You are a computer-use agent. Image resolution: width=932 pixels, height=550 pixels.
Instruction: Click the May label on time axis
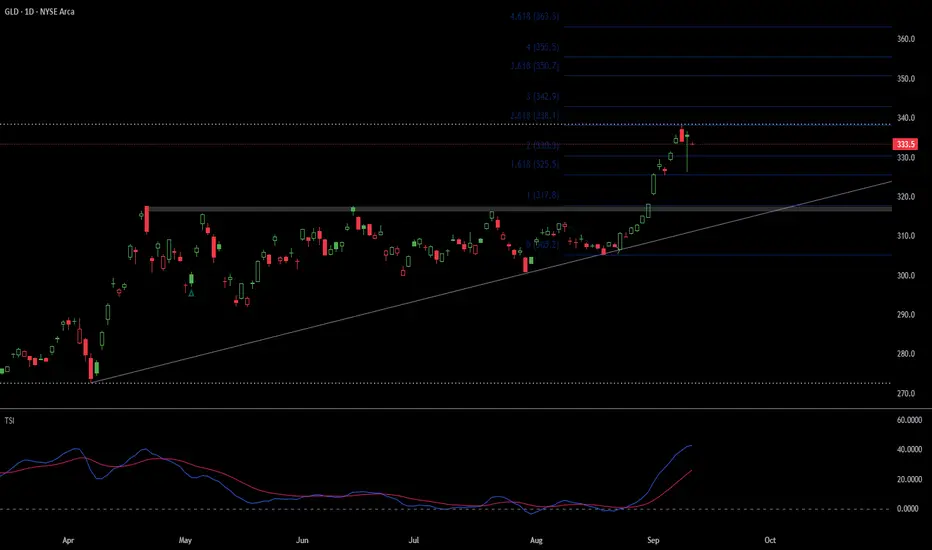(185, 540)
